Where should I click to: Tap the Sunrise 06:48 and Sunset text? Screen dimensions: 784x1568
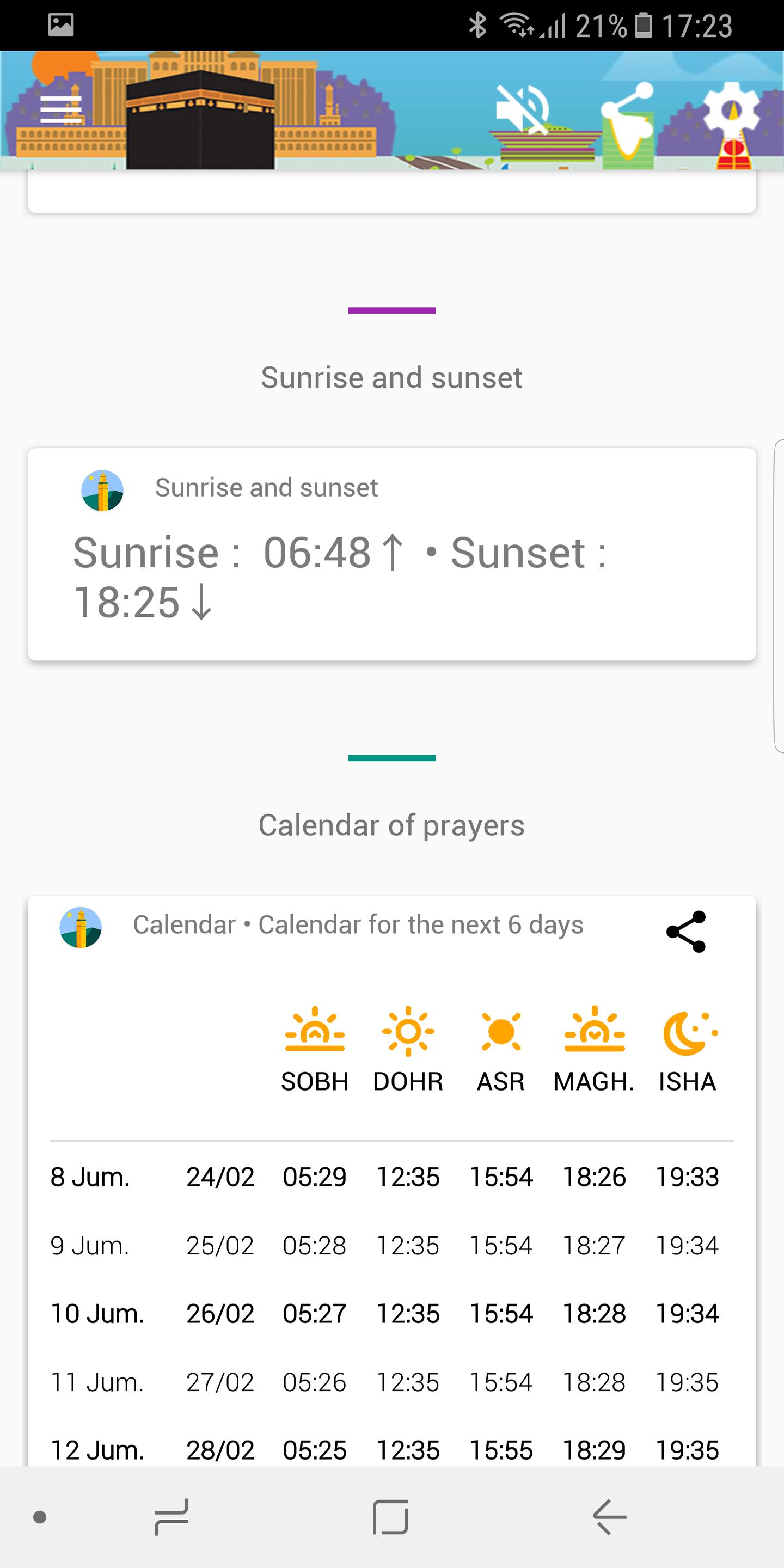pos(340,577)
